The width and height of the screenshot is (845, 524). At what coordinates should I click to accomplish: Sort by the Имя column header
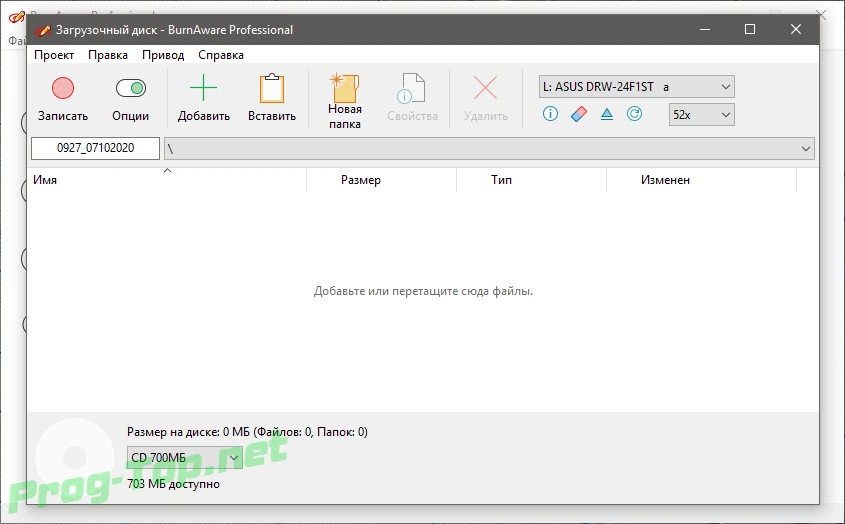pyautogui.click(x=167, y=180)
